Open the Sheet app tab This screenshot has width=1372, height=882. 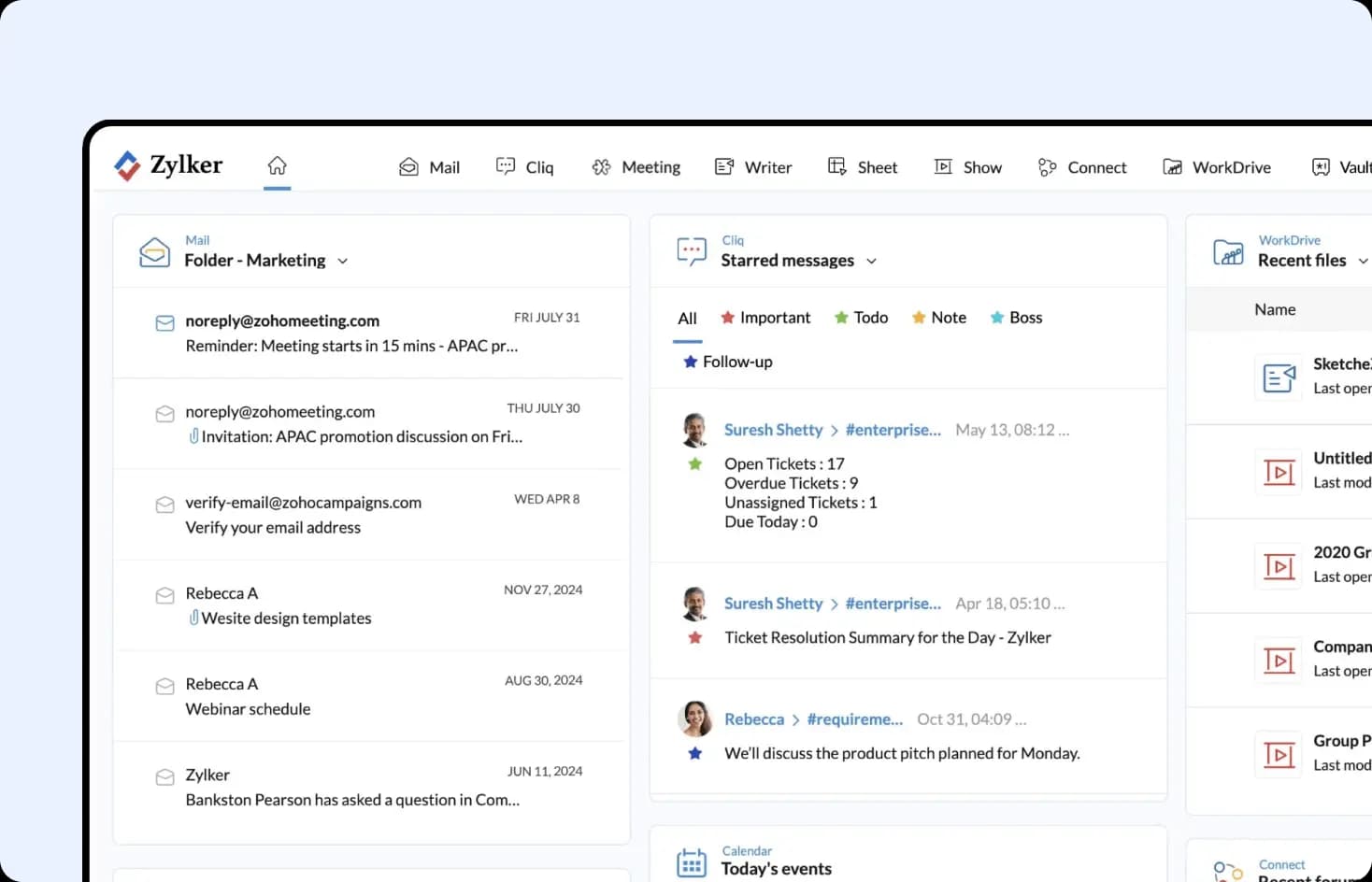tap(863, 167)
